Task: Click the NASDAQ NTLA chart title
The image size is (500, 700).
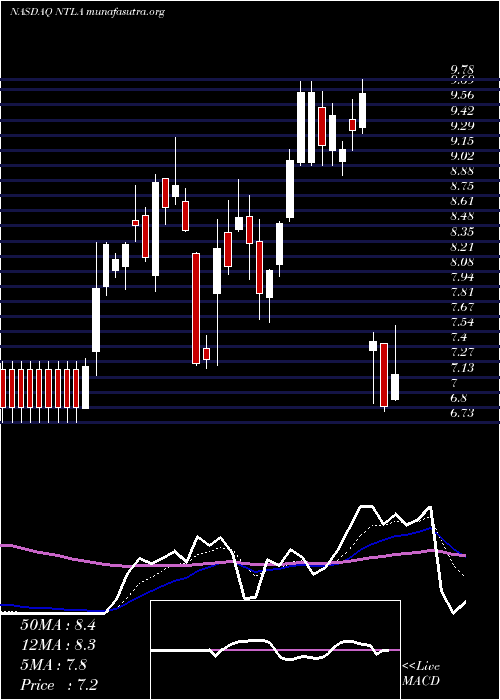Action: (x=87, y=12)
